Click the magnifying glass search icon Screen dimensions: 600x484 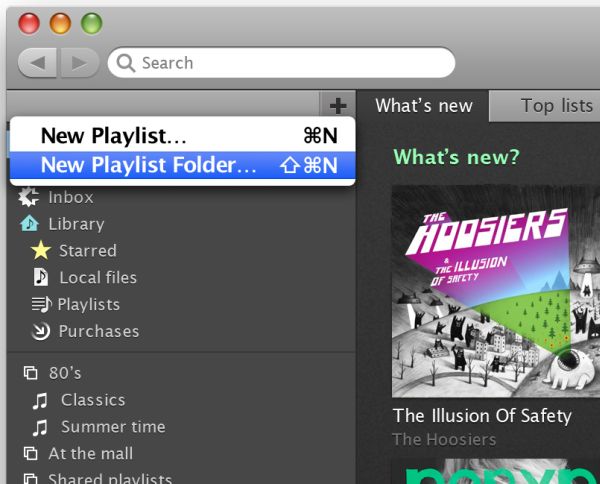click(126, 63)
